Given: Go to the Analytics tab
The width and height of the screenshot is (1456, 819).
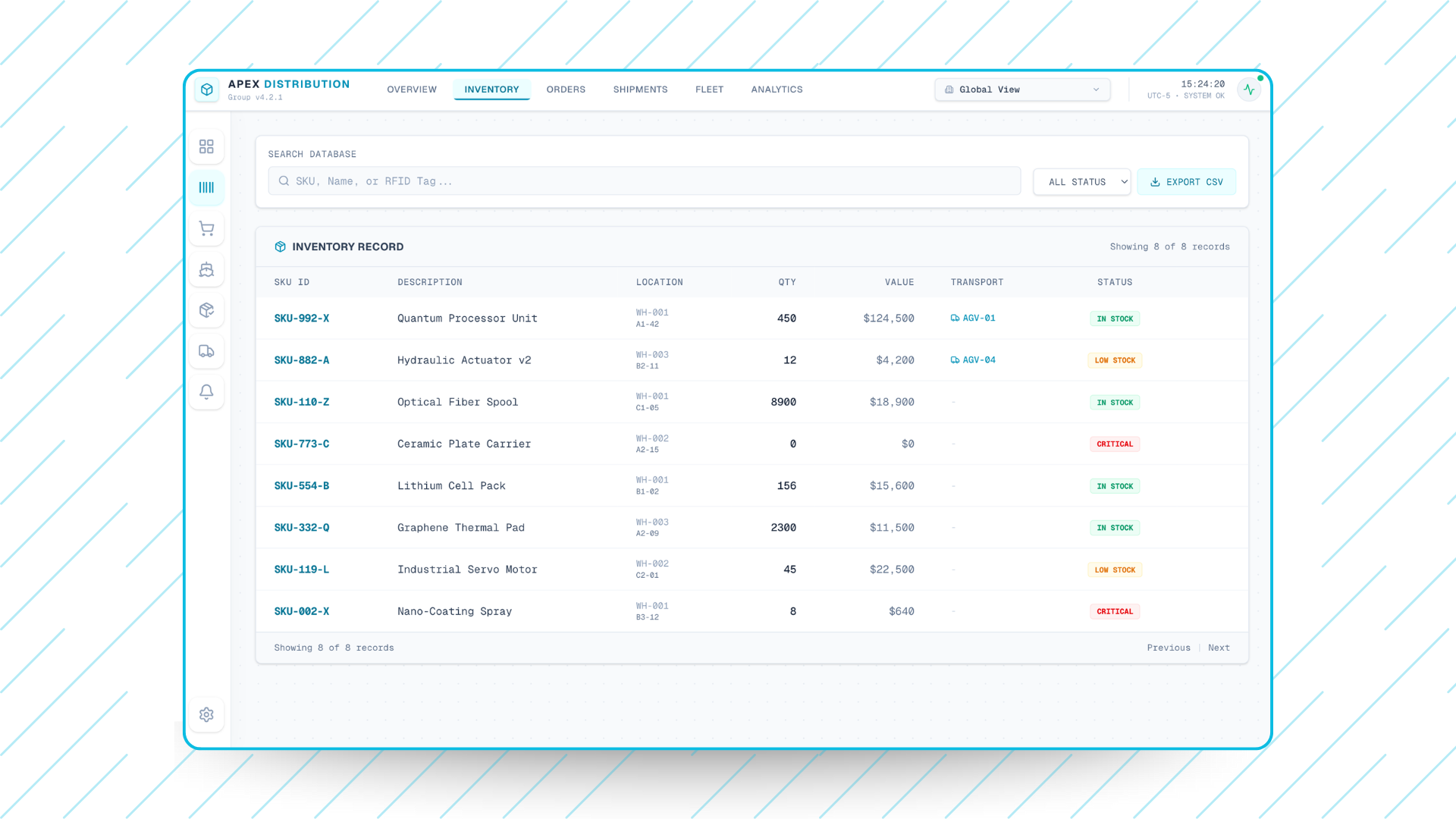Looking at the screenshot, I should click(x=777, y=89).
